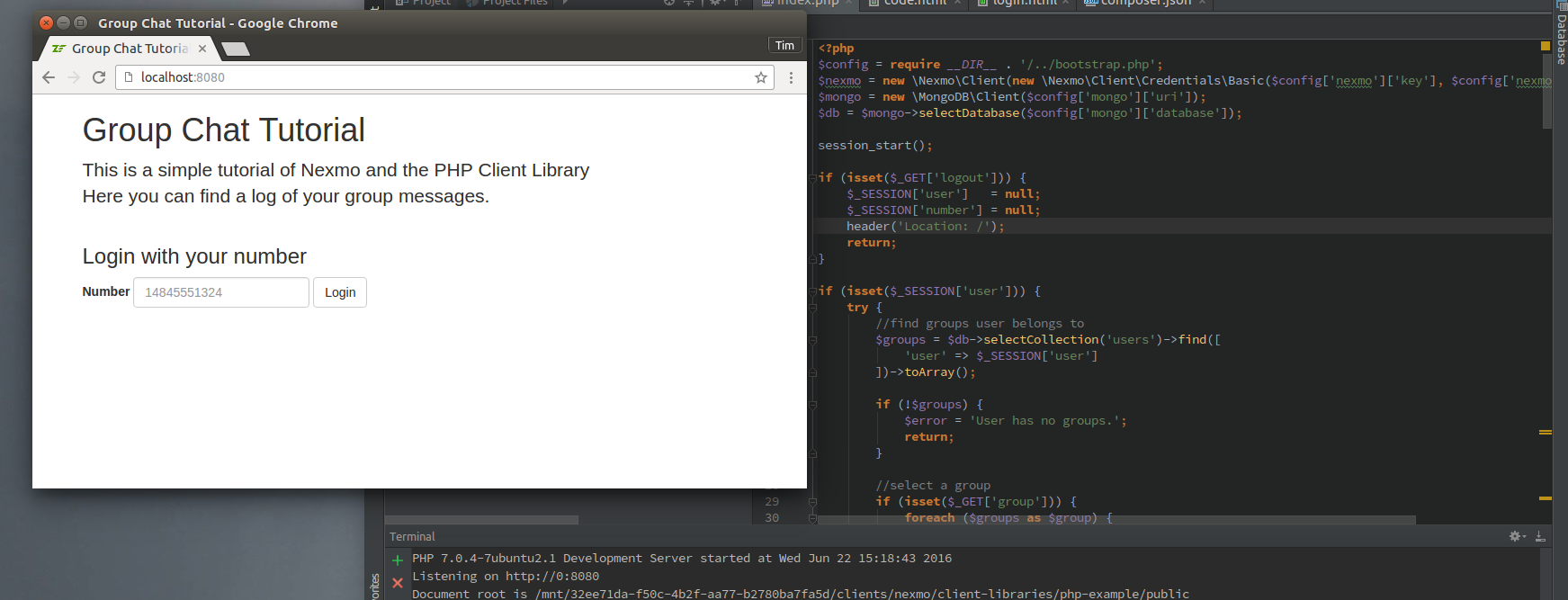Click the closing brace fold marker of logout block
Screen dimensions: 1568x600
click(812, 259)
